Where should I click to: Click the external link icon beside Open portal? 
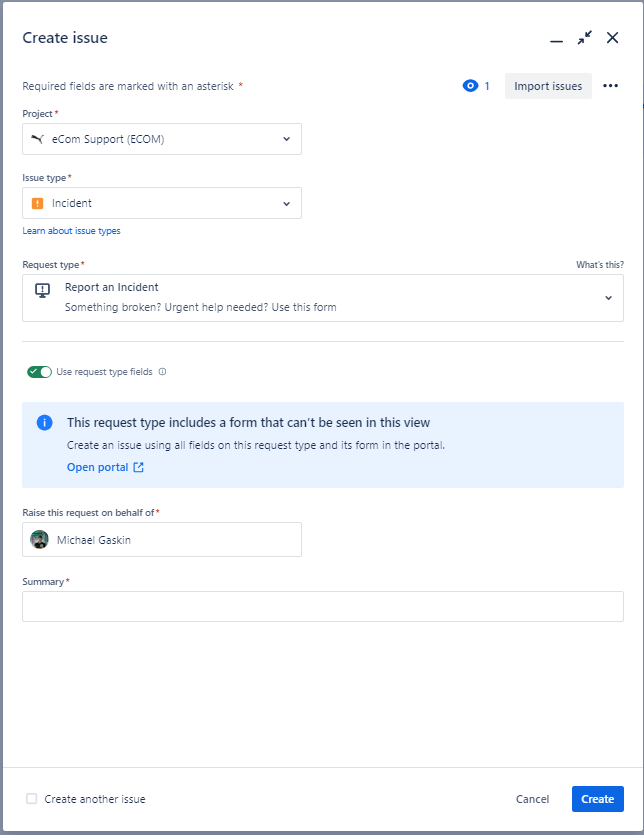pos(138,467)
